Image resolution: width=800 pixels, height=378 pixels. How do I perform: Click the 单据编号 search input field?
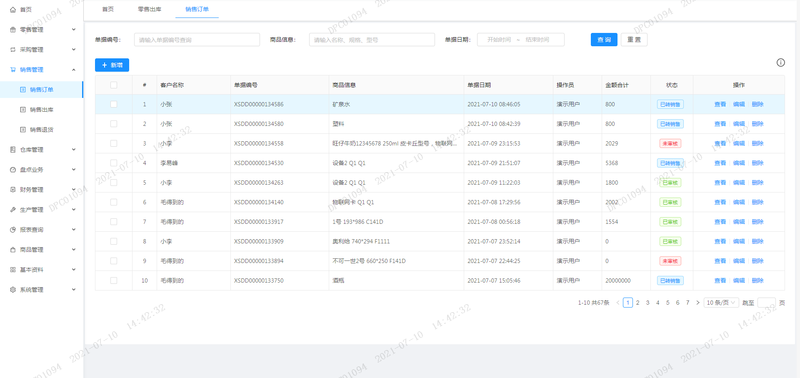click(197, 40)
